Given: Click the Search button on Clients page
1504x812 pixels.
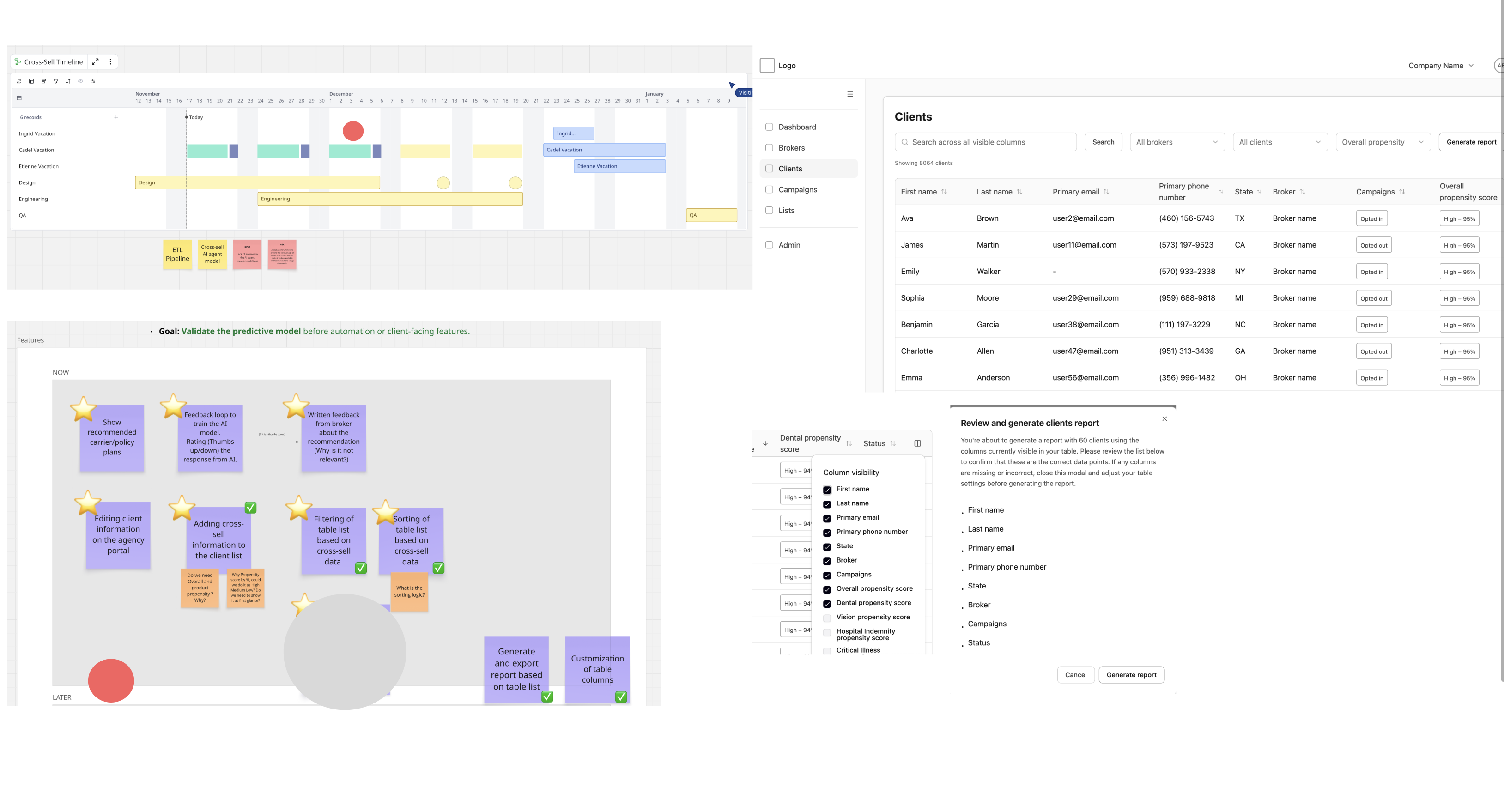Looking at the screenshot, I should coord(1103,142).
